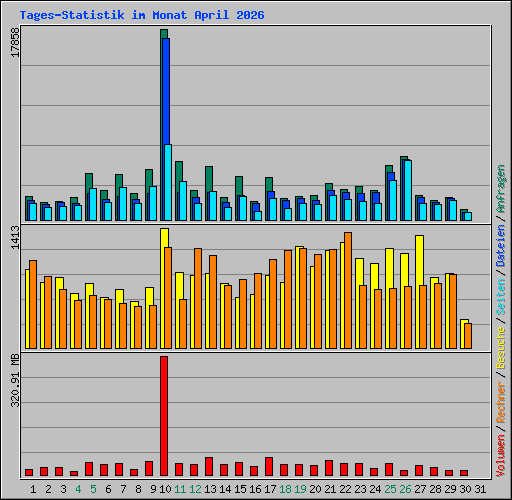Click the green day 18 axis label

[x=285, y=489]
